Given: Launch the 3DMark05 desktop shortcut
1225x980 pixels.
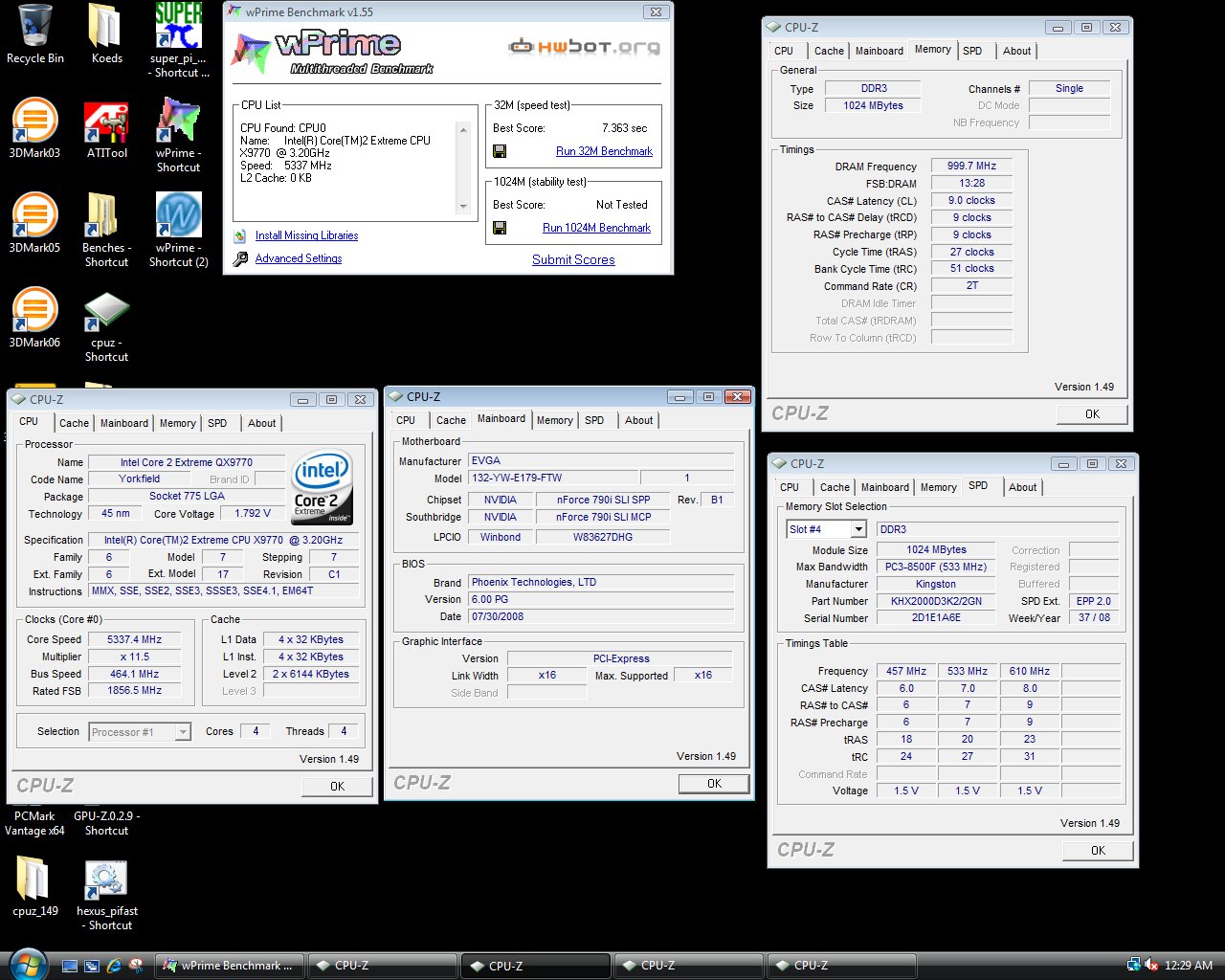Looking at the screenshot, I should click(x=34, y=224).
